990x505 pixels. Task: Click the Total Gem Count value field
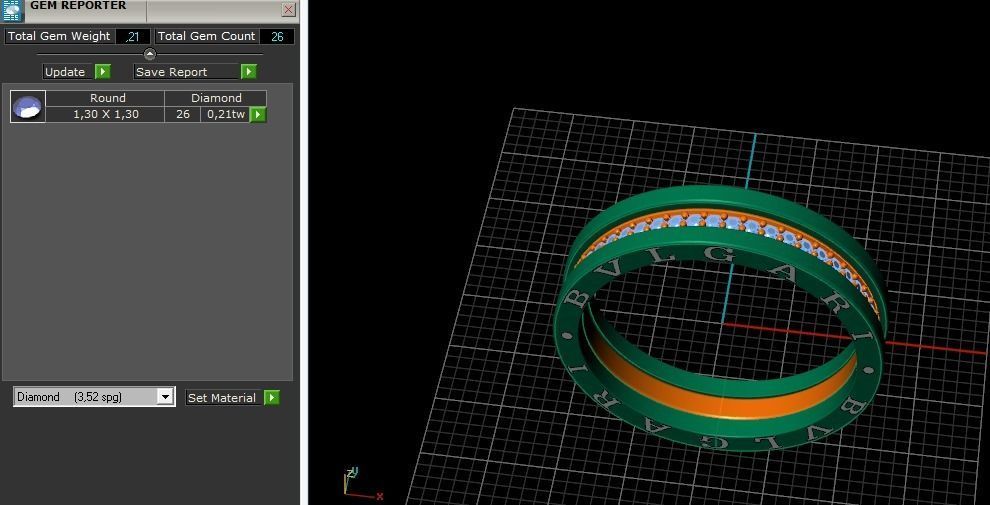point(277,37)
